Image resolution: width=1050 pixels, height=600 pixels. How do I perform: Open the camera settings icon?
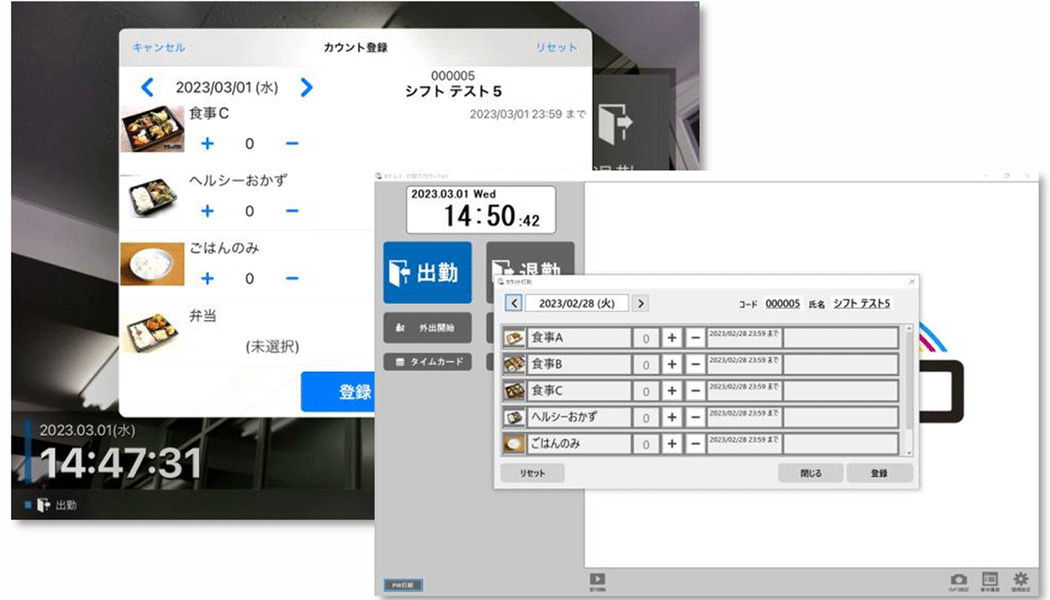958,580
